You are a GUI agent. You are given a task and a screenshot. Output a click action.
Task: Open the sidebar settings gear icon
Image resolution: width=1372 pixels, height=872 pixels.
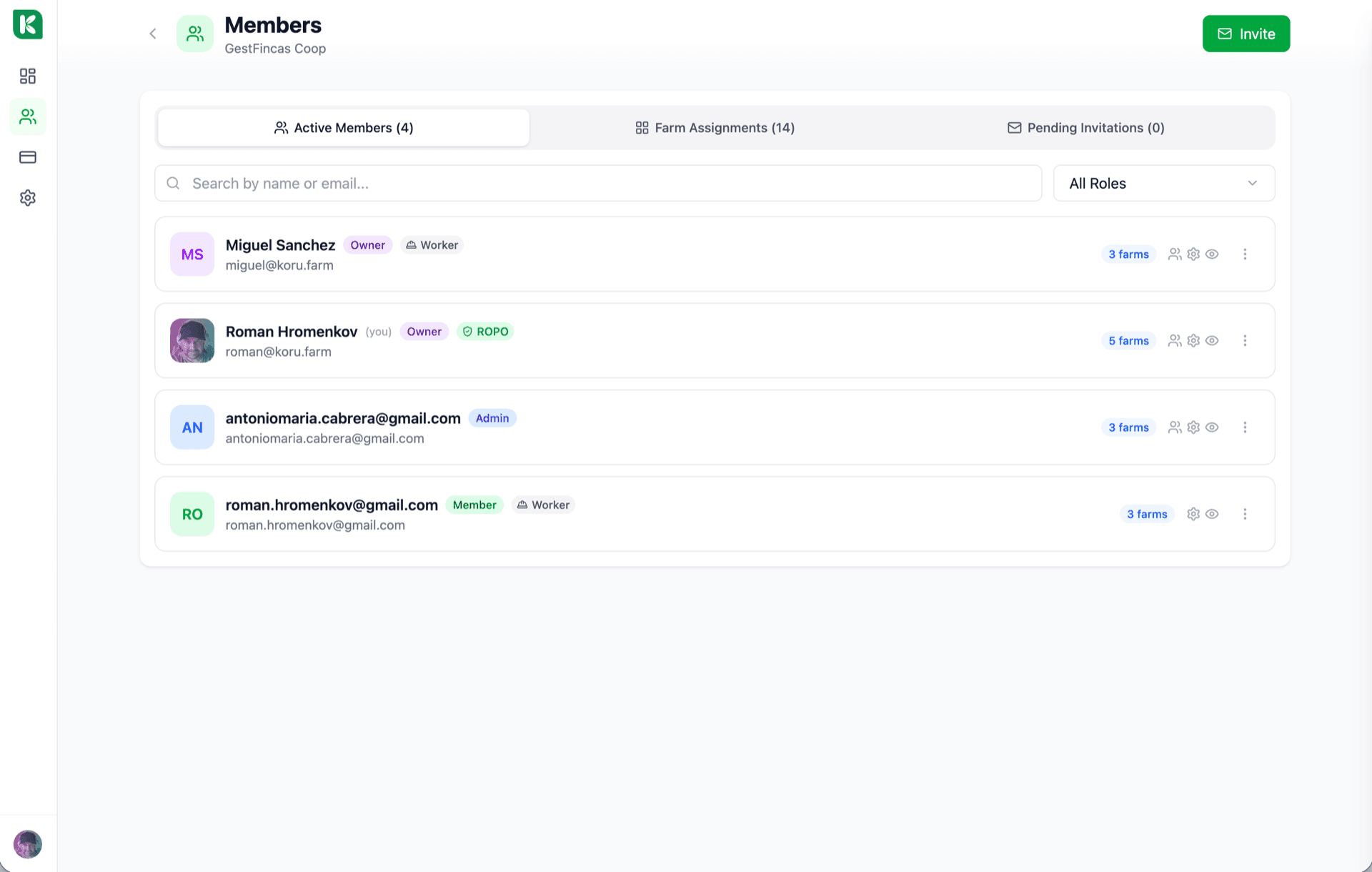click(28, 198)
